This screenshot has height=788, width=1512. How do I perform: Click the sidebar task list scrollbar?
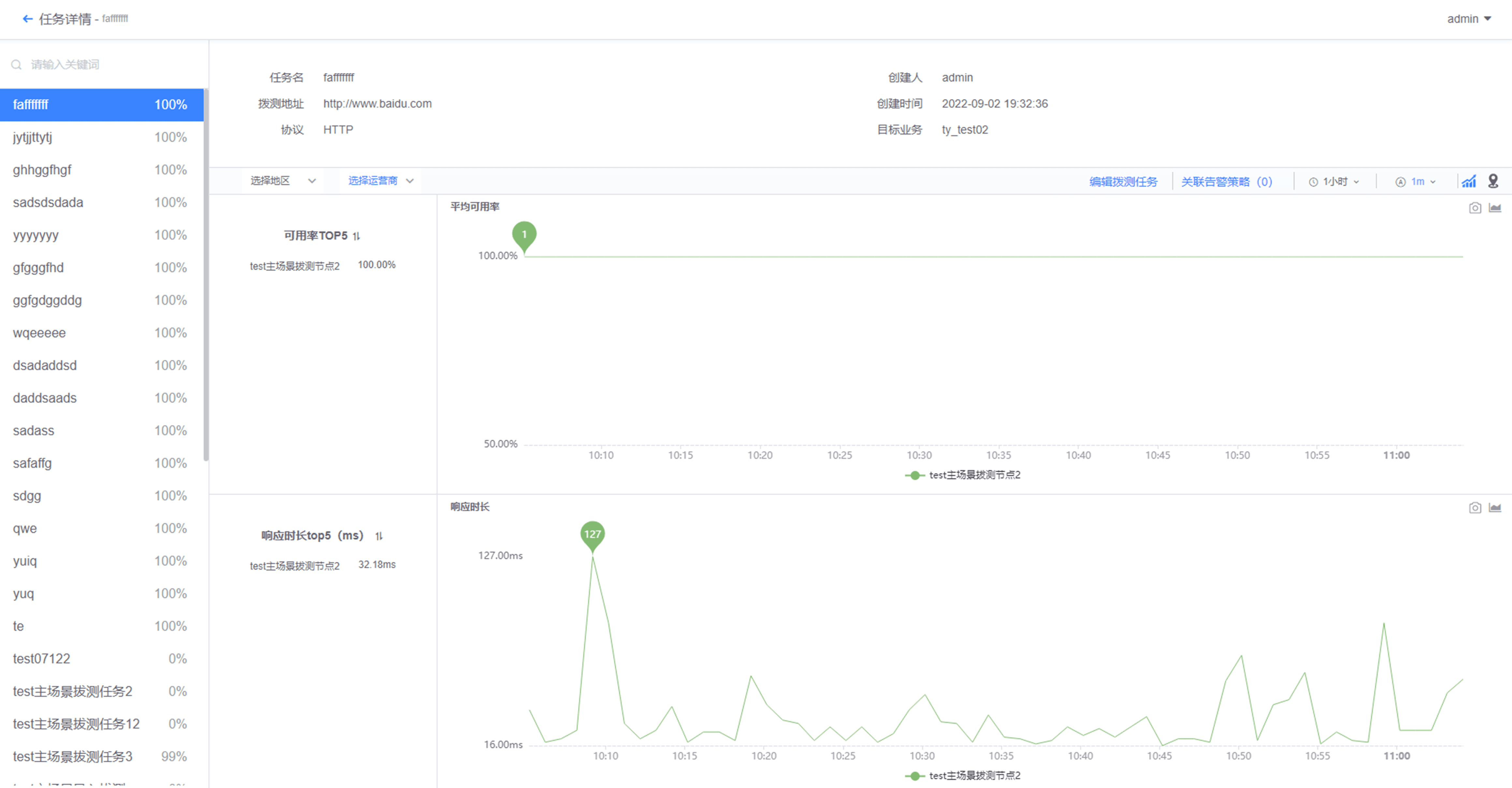(206, 275)
